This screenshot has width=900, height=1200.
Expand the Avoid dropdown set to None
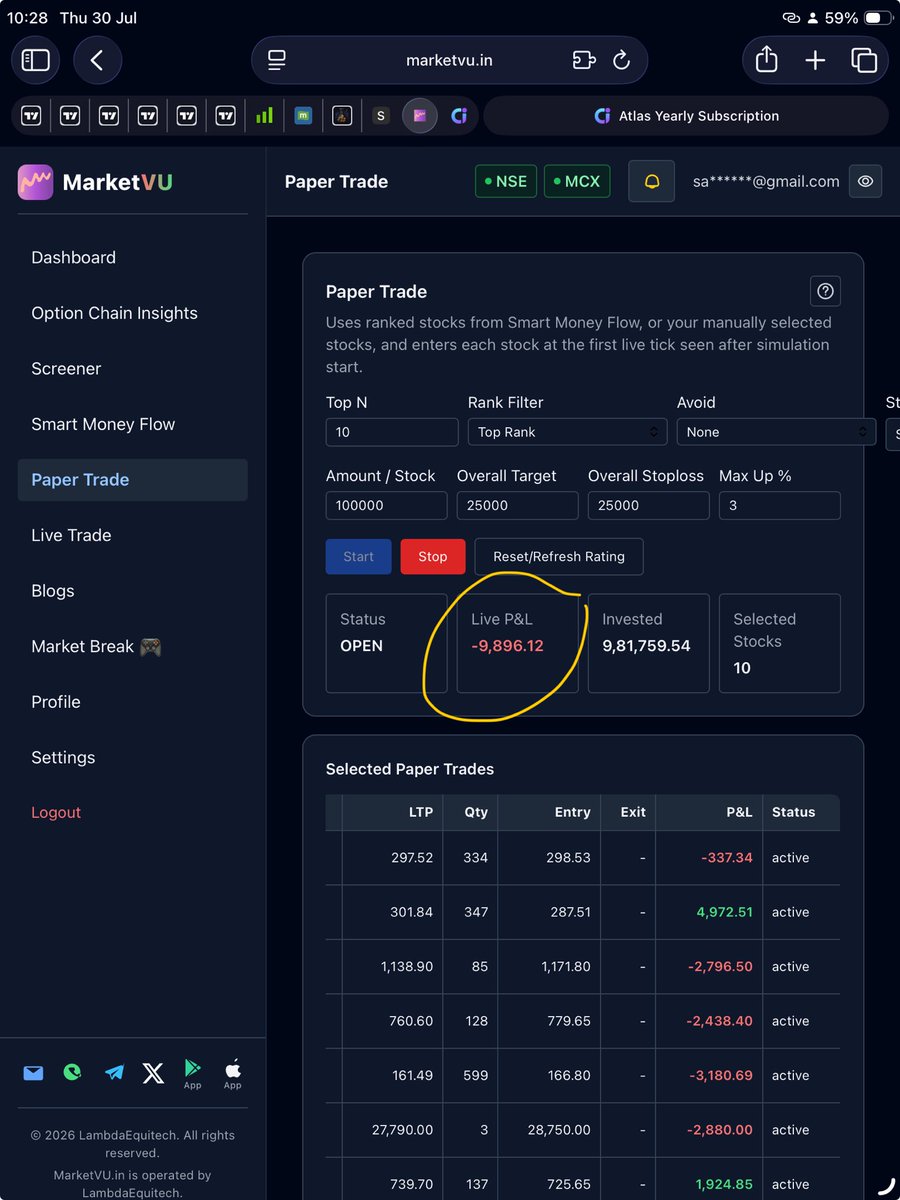pos(776,432)
